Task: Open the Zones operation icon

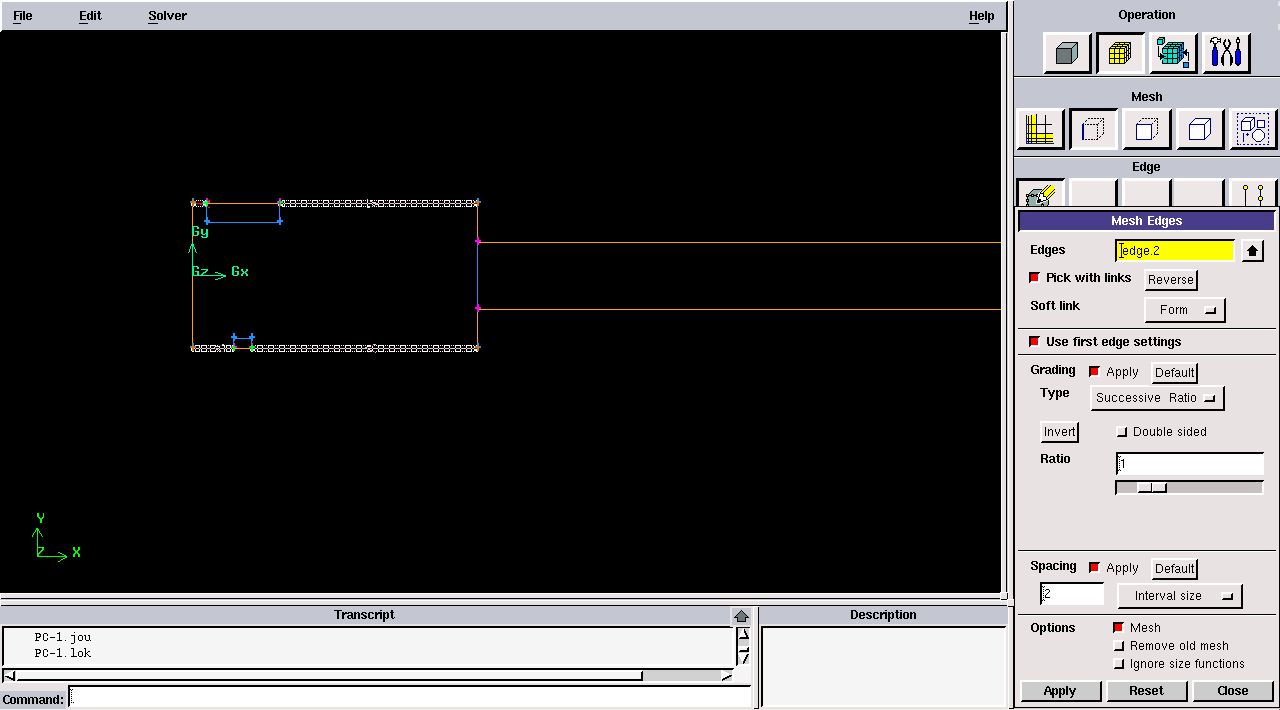Action: tap(1173, 53)
